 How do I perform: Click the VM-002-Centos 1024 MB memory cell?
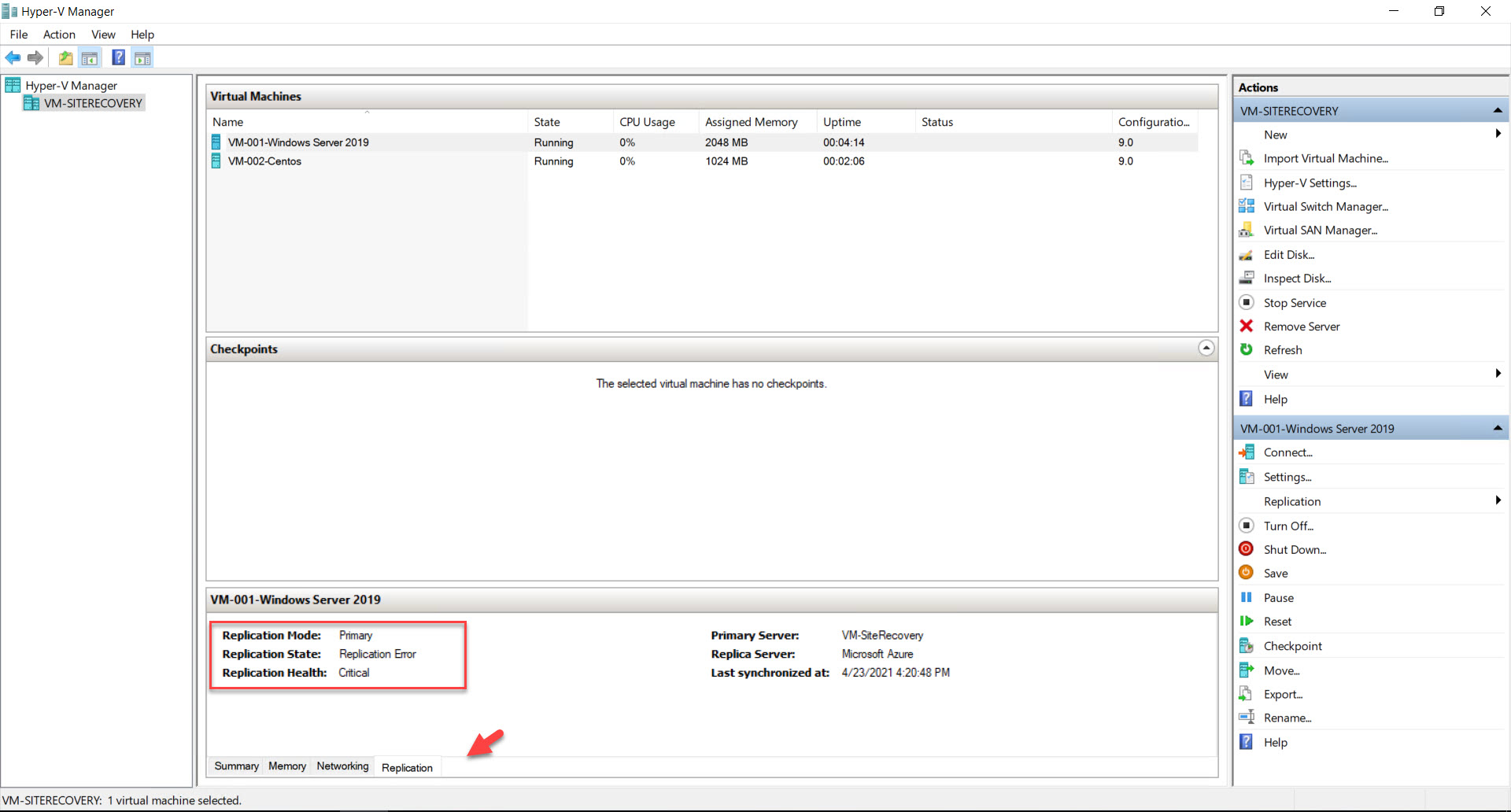(726, 161)
